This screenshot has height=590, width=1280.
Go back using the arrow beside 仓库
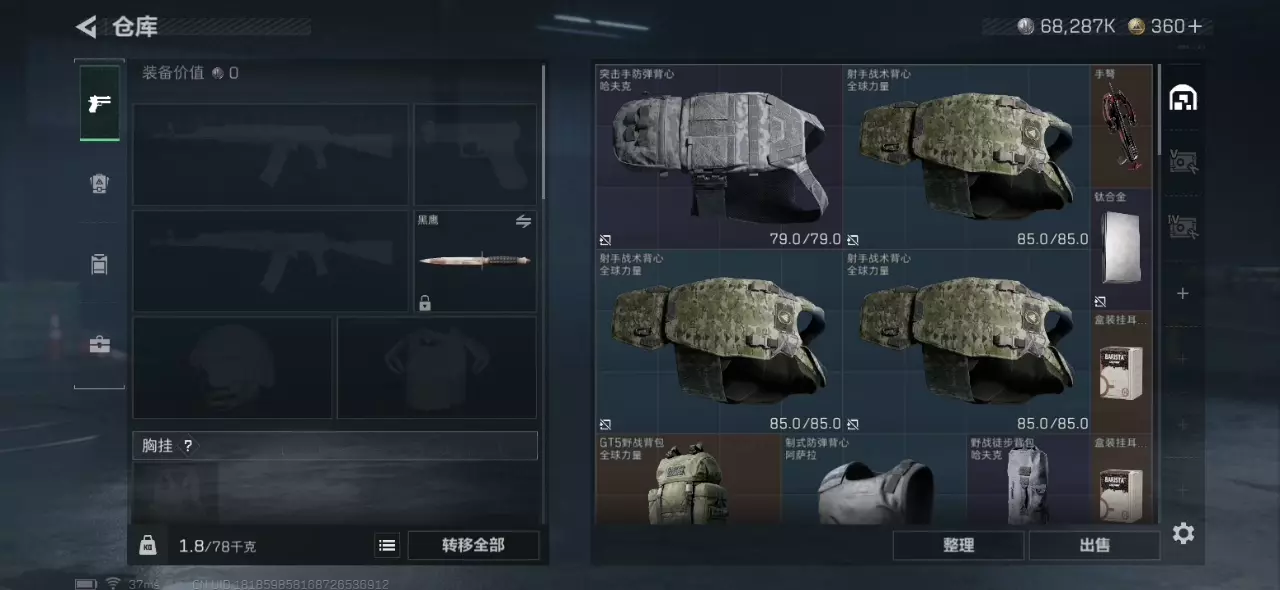86,27
